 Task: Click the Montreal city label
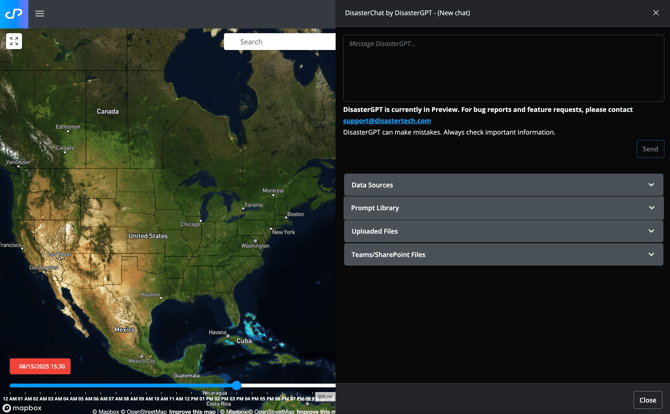(273, 191)
